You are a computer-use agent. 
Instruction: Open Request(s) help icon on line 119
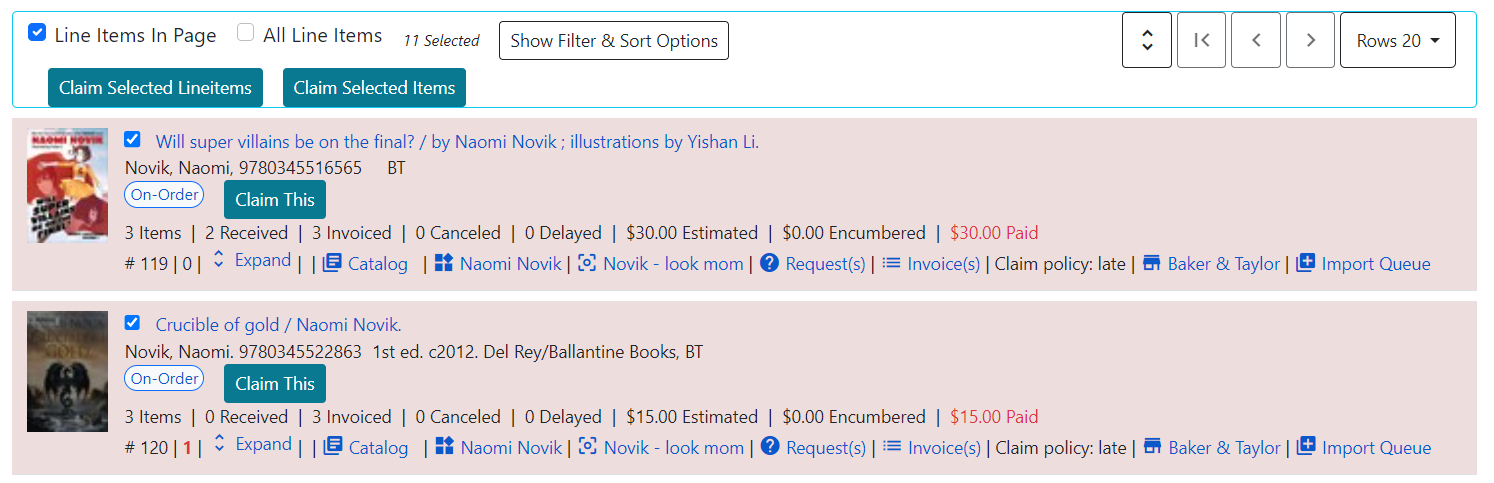(x=769, y=263)
